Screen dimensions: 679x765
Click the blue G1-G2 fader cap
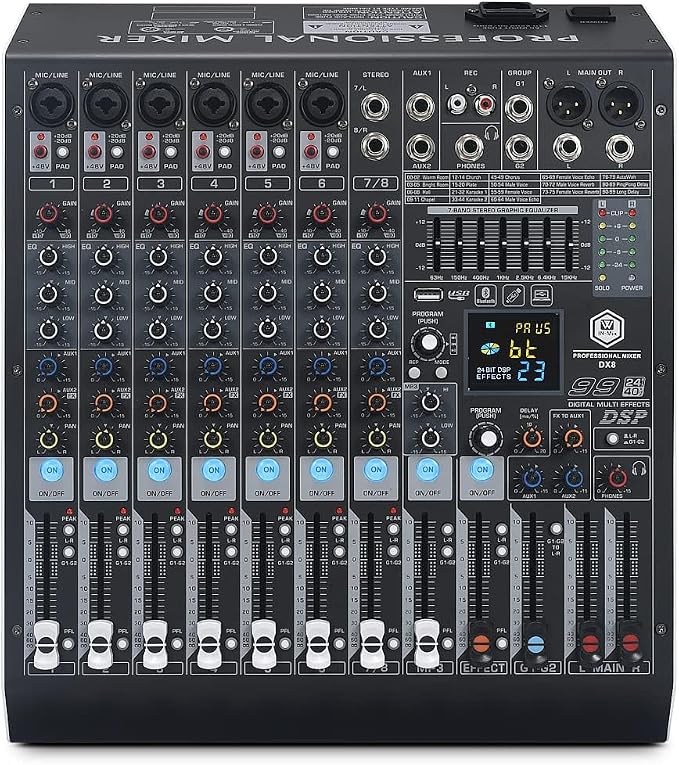pos(536,642)
